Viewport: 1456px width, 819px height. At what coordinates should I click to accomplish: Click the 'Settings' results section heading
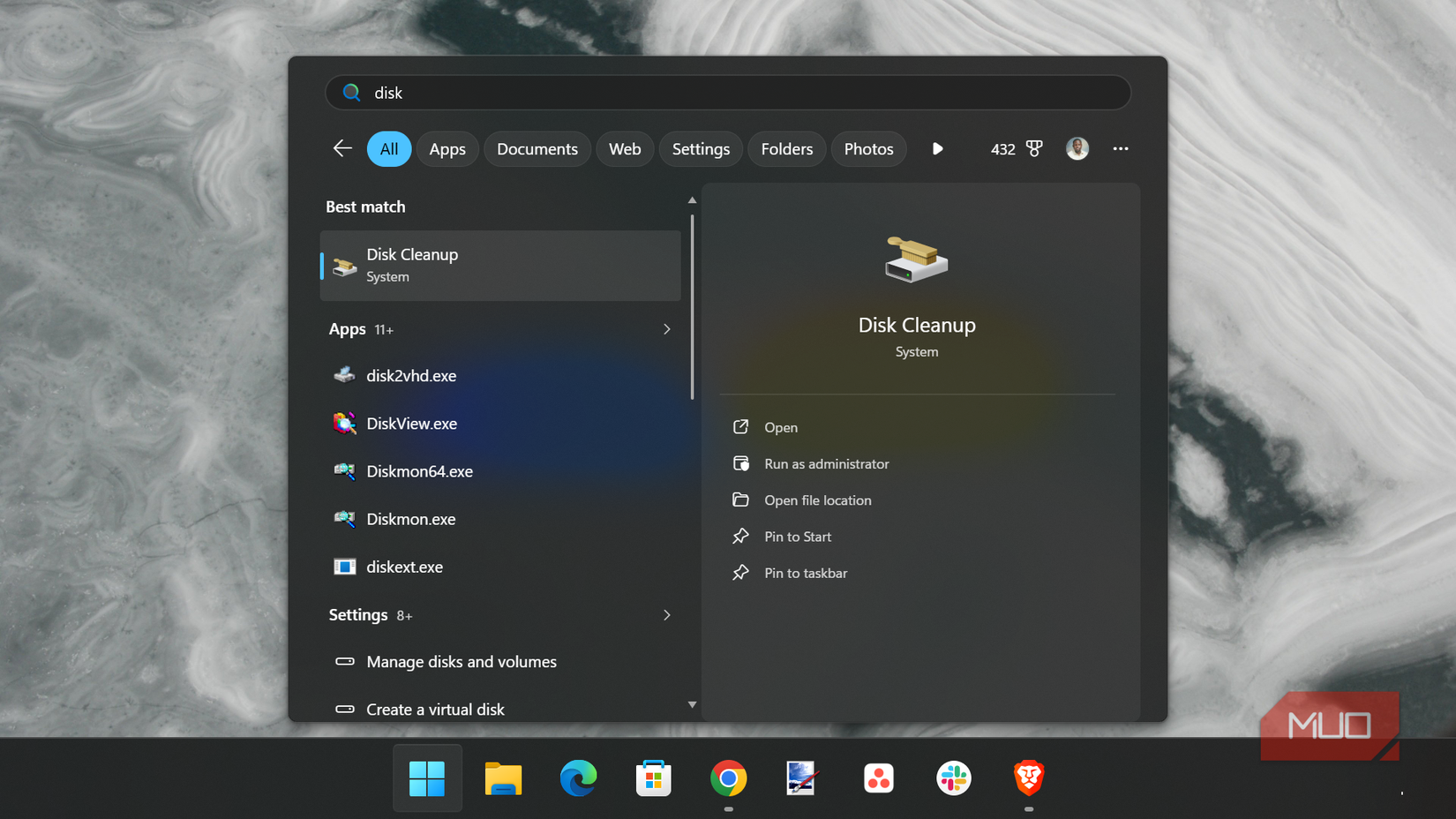[x=358, y=615]
